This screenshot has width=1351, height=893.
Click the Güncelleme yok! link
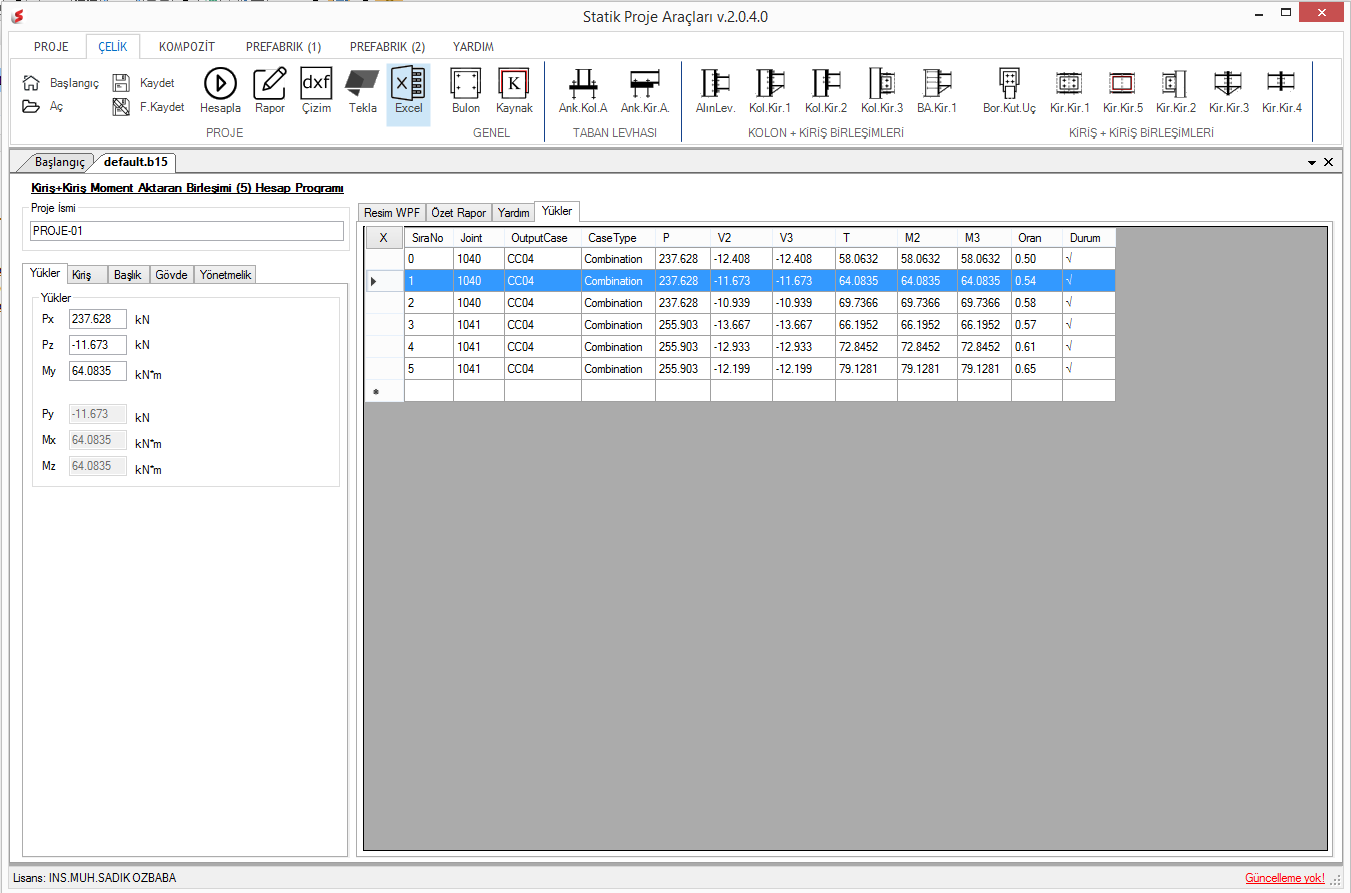[x=1285, y=878]
